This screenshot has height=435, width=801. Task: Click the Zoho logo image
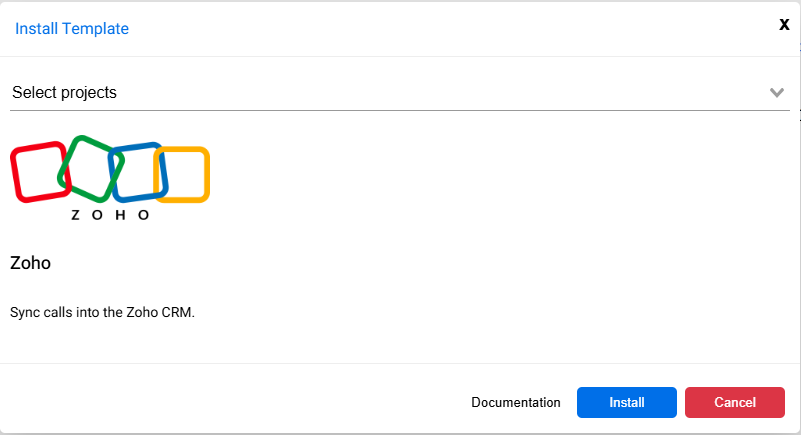pos(110,178)
